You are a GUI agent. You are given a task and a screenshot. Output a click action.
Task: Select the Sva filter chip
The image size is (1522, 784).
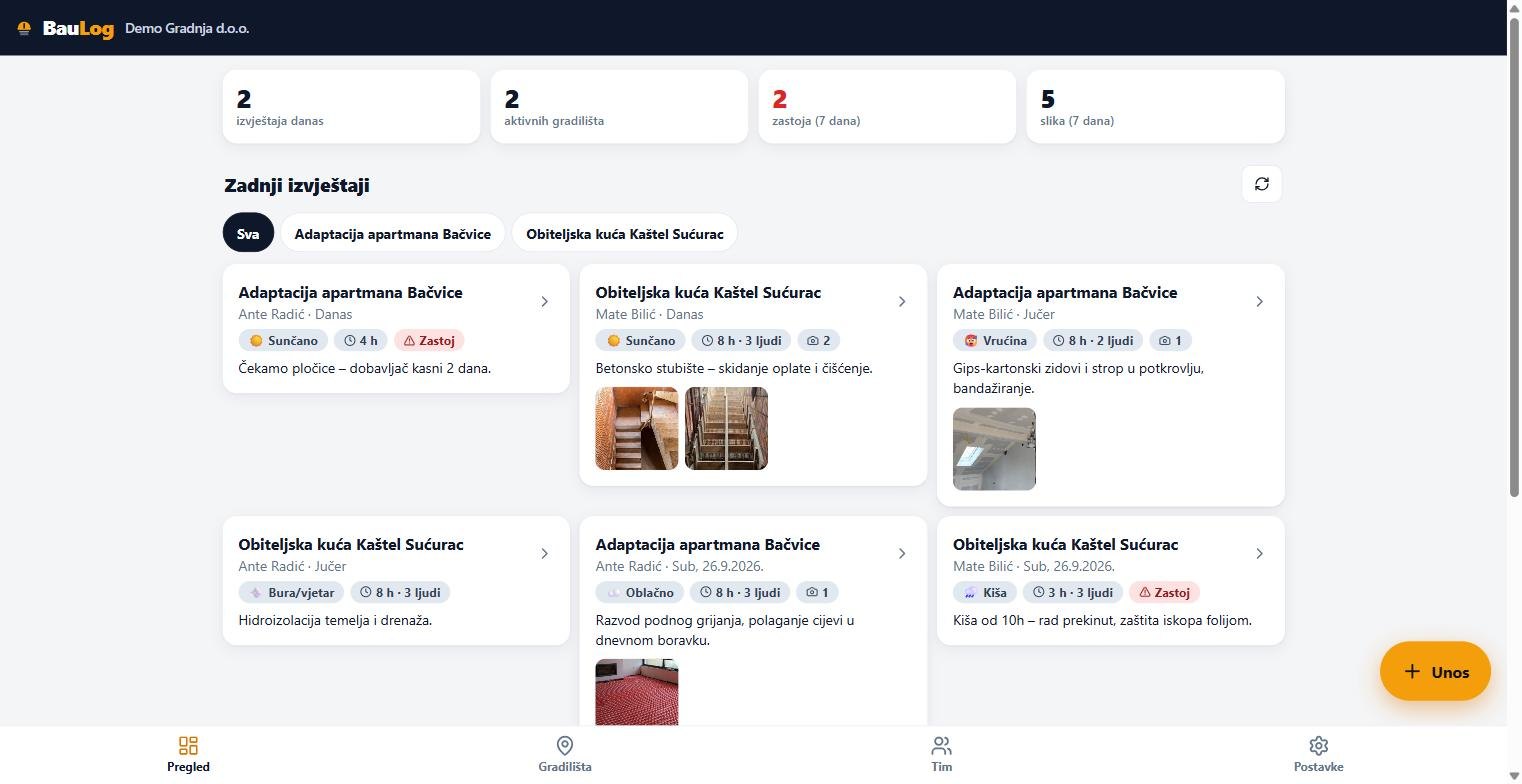(248, 233)
